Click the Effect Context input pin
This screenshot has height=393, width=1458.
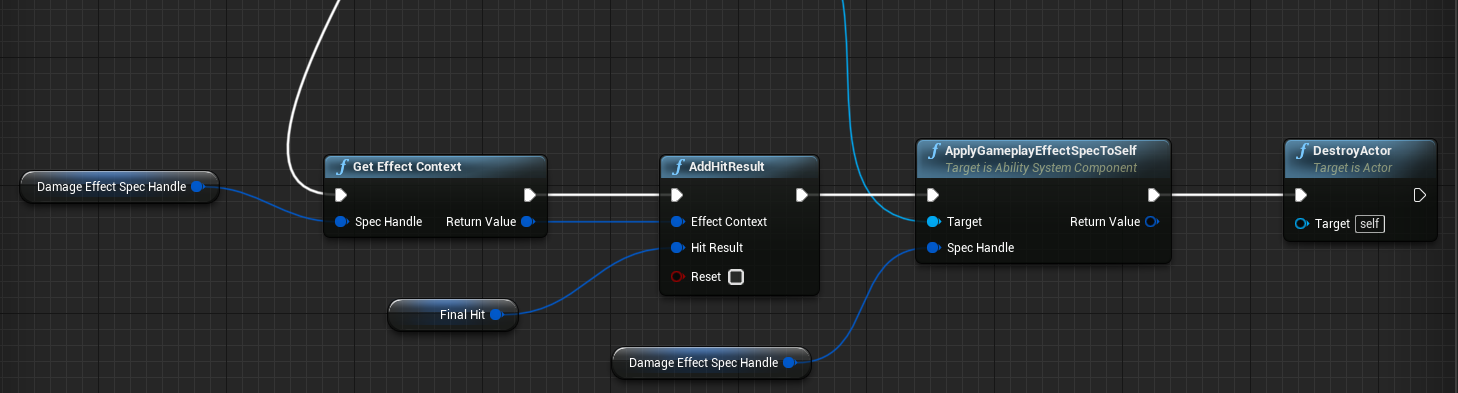pyautogui.click(x=677, y=221)
